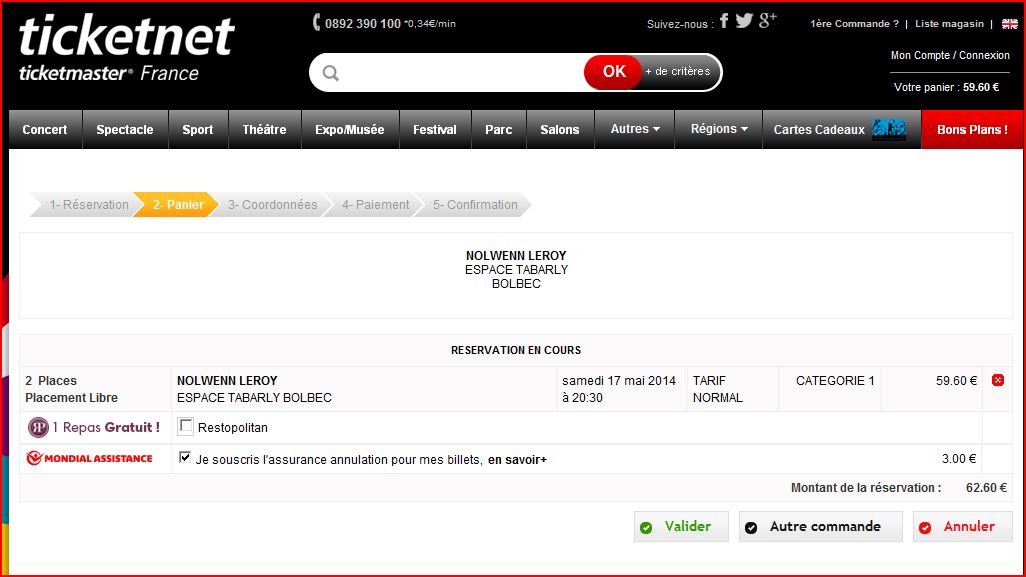Screen dimensions: 1026x577
Task: Open the Bons Plans ! section
Action: coord(972,130)
